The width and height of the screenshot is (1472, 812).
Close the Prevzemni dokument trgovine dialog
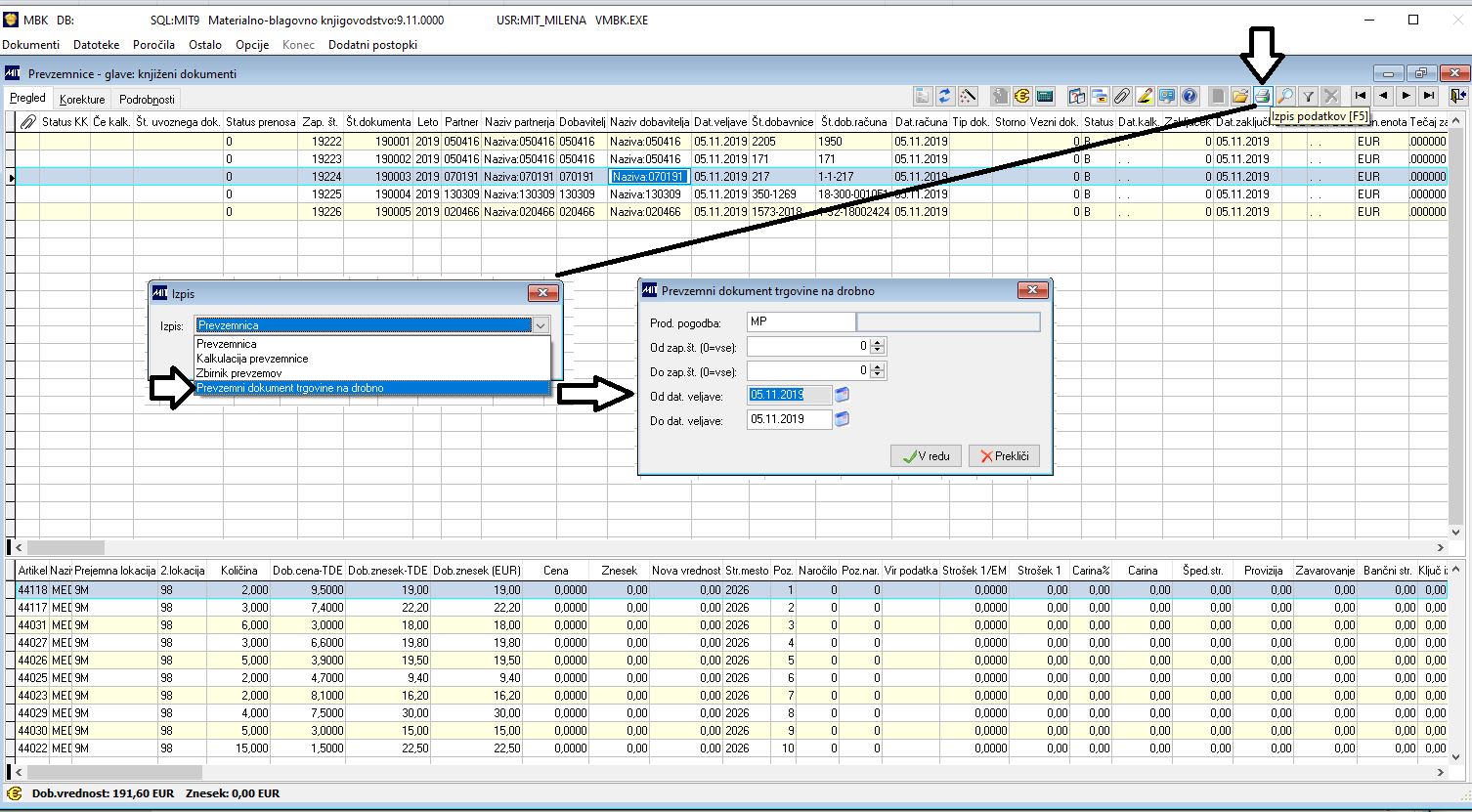tap(1032, 290)
